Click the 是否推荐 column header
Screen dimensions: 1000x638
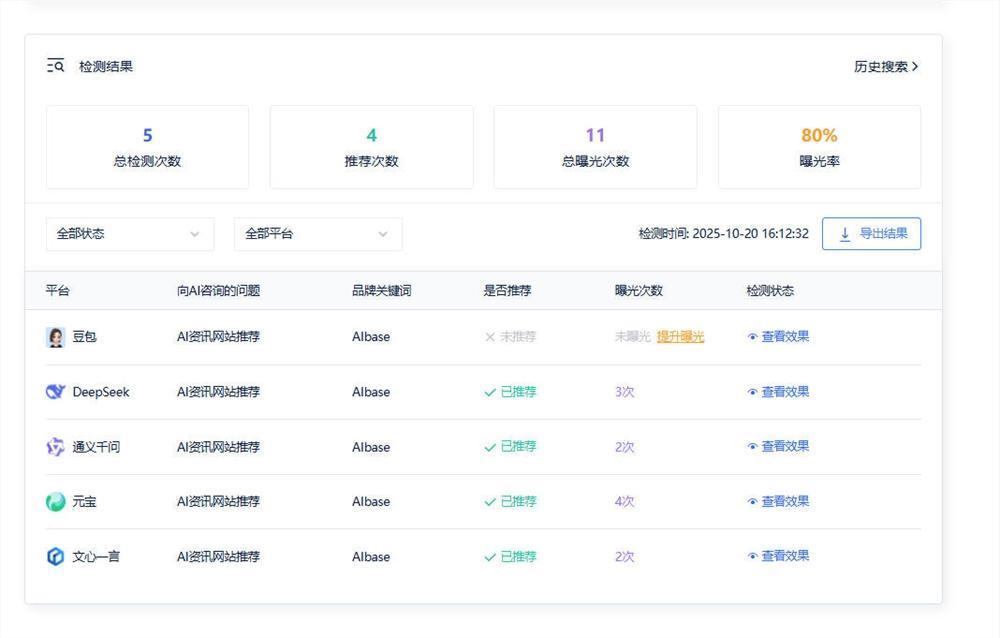click(507, 291)
